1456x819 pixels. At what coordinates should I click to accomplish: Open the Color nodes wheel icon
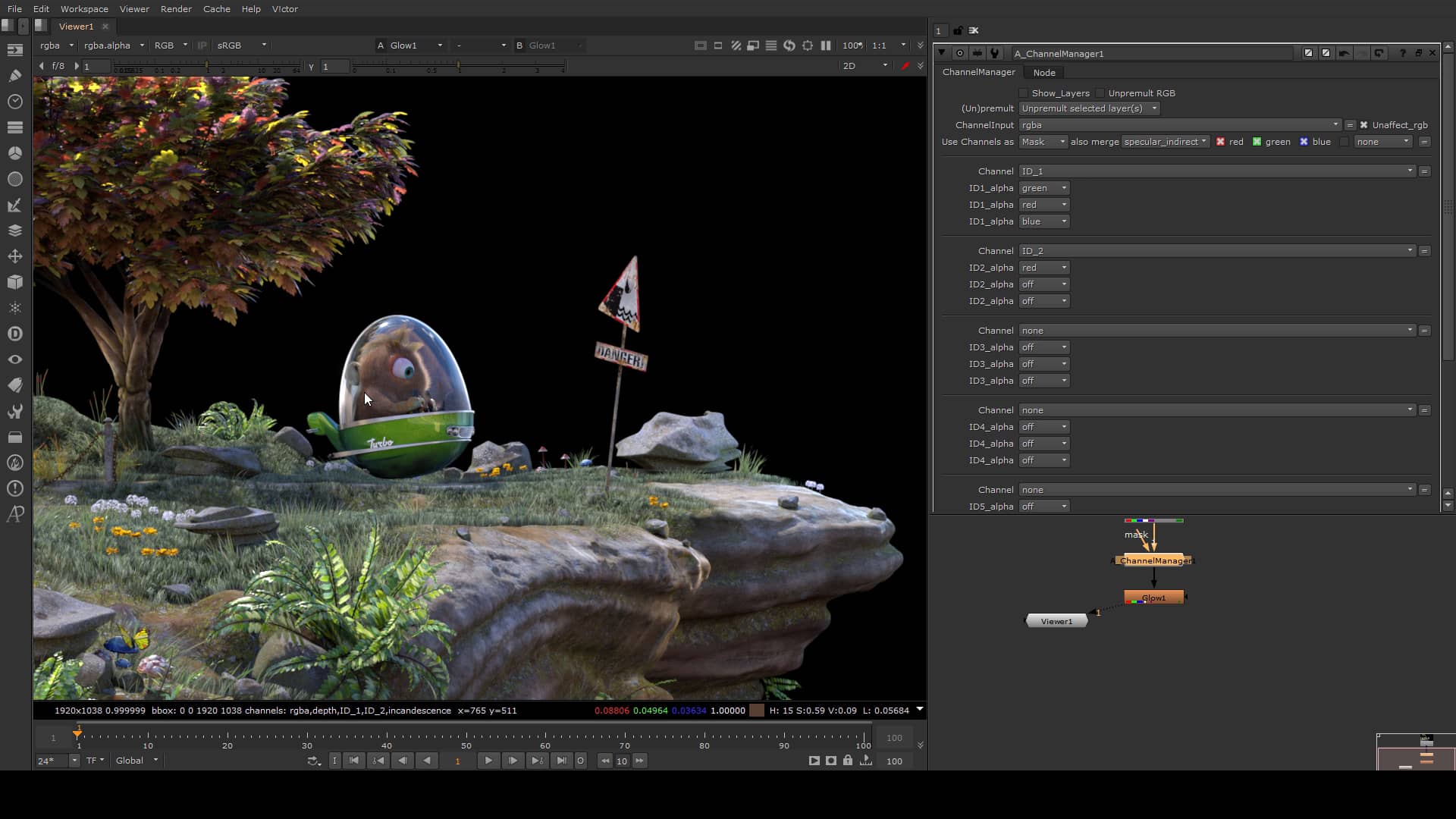[x=15, y=153]
